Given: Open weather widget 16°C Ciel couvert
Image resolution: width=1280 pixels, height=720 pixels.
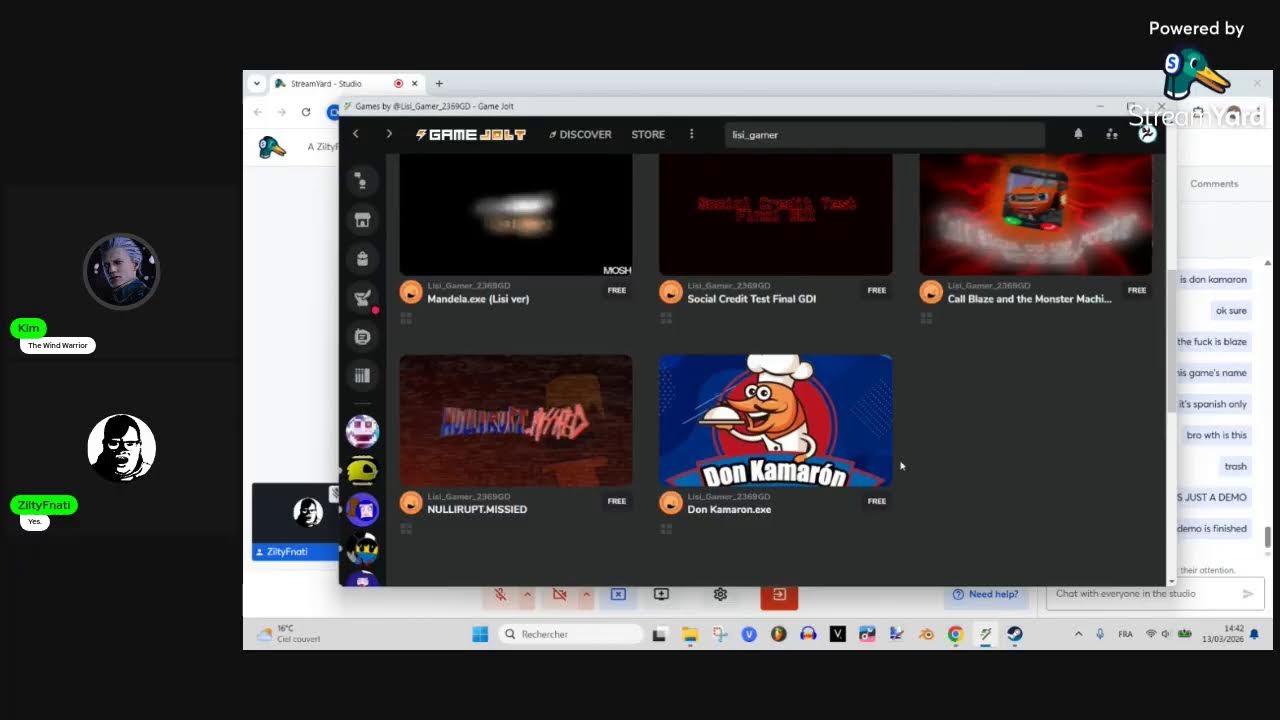Looking at the screenshot, I should (289, 634).
